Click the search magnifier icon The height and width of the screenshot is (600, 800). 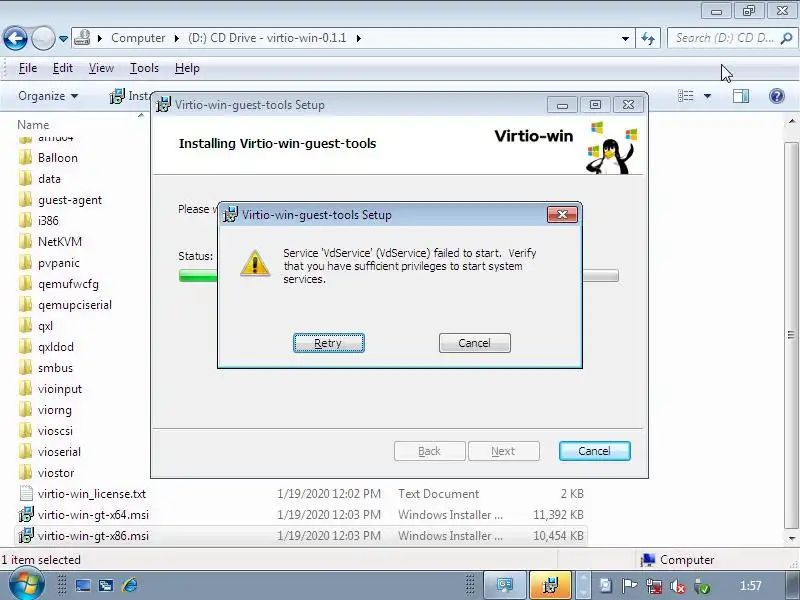tap(787, 38)
